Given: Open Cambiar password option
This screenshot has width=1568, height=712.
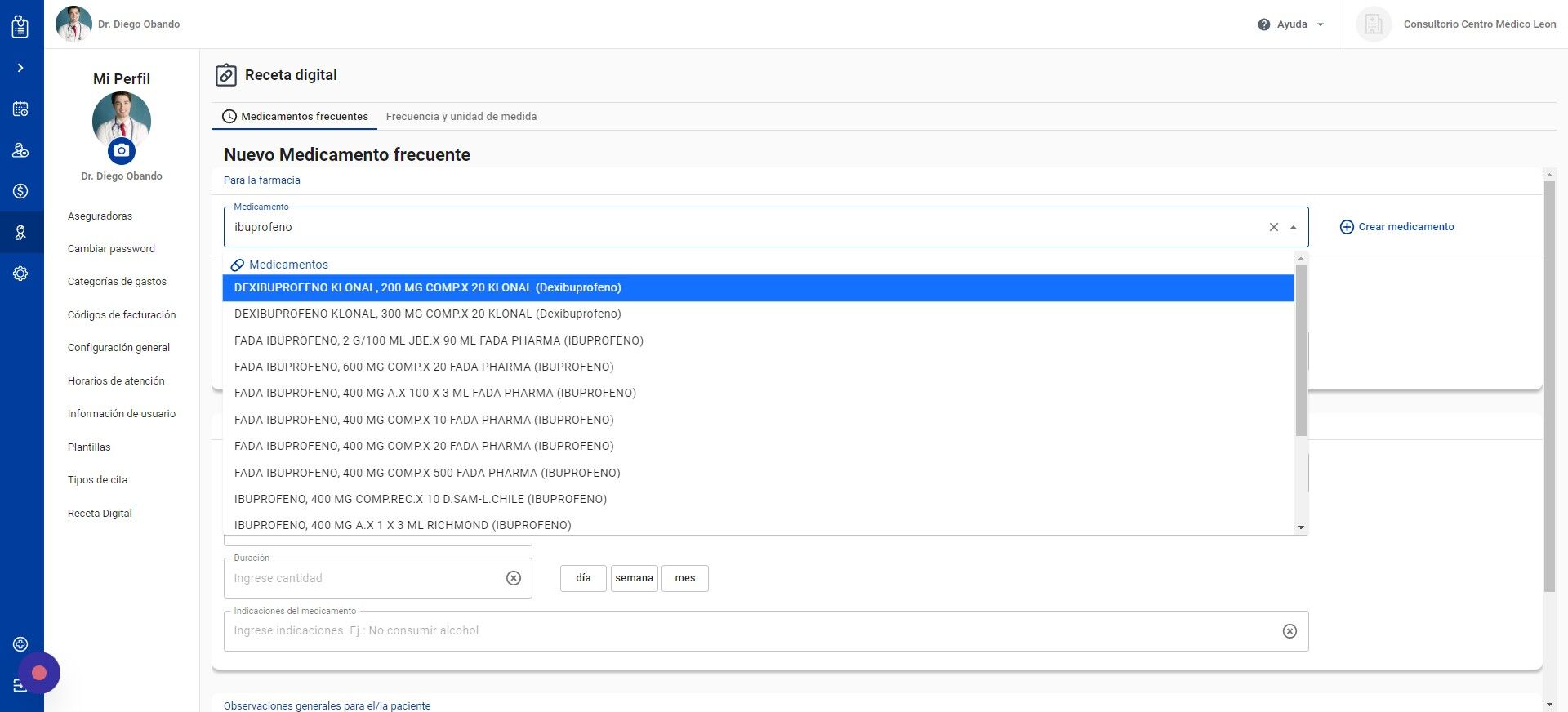Looking at the screenshot, I should (111, 249).
